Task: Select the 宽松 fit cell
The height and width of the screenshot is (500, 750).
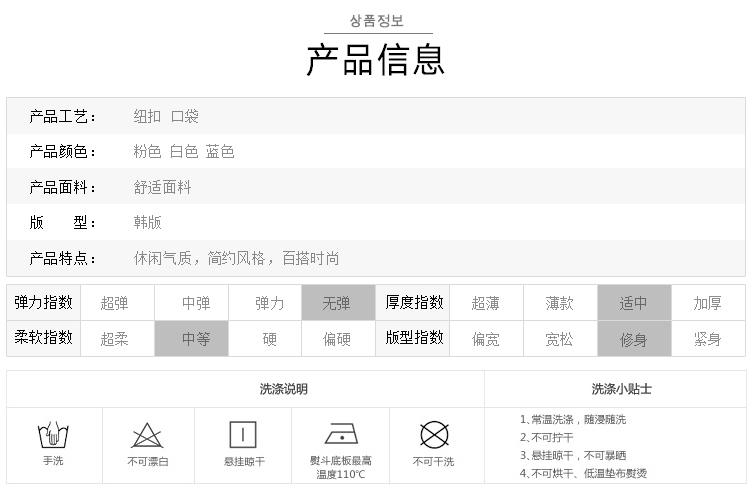Action: click(561, 339)
